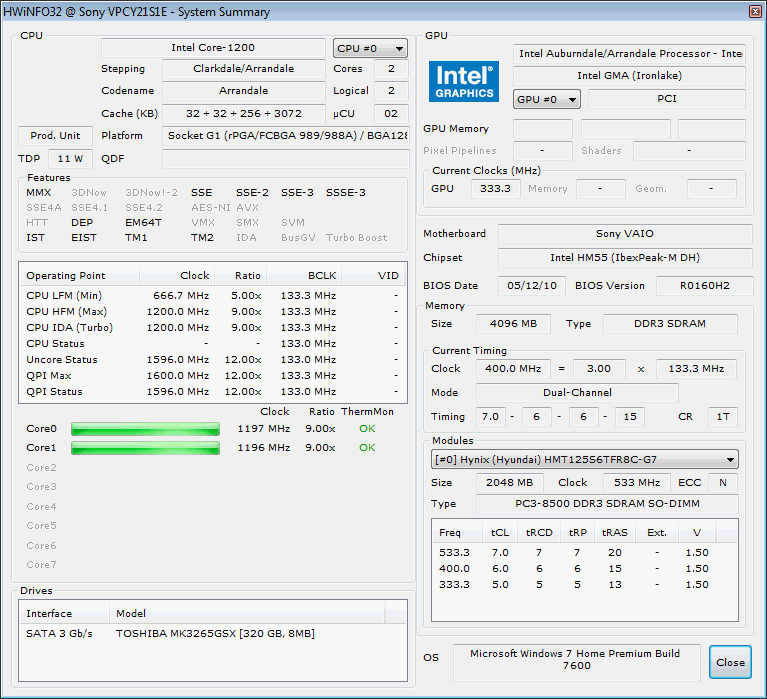This screenshot has width=767, height=699.
Task: Close the window using the title bar X
Action: tap(754, 12)
